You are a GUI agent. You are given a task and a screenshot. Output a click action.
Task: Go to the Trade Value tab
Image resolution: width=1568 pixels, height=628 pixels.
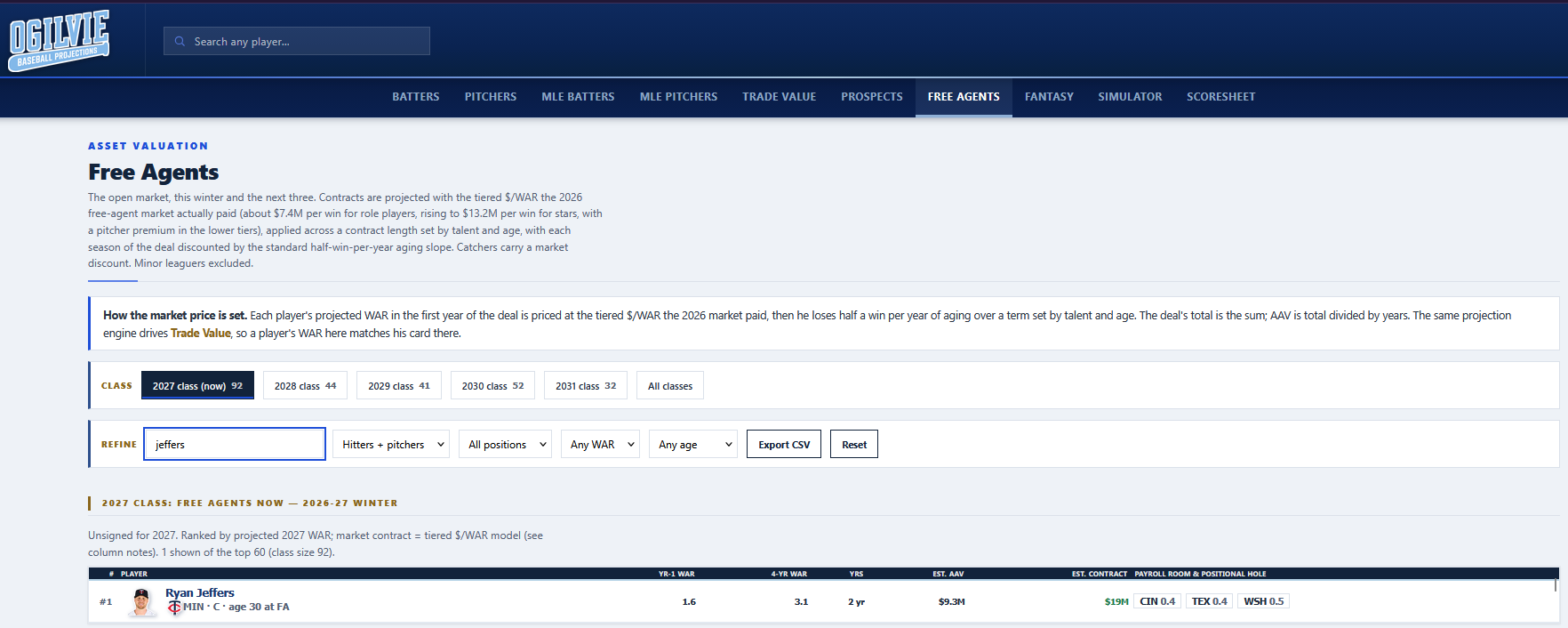(779, 97)
